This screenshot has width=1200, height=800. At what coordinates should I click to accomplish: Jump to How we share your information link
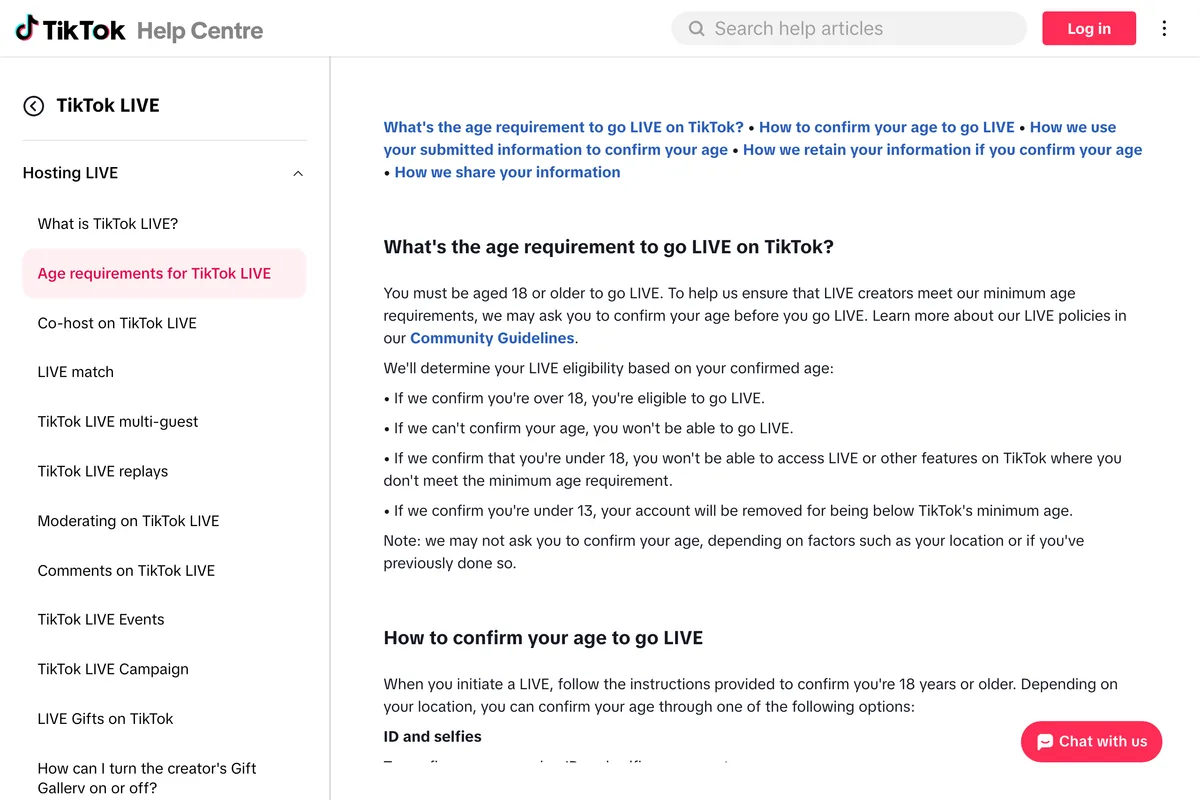point(507,172)
